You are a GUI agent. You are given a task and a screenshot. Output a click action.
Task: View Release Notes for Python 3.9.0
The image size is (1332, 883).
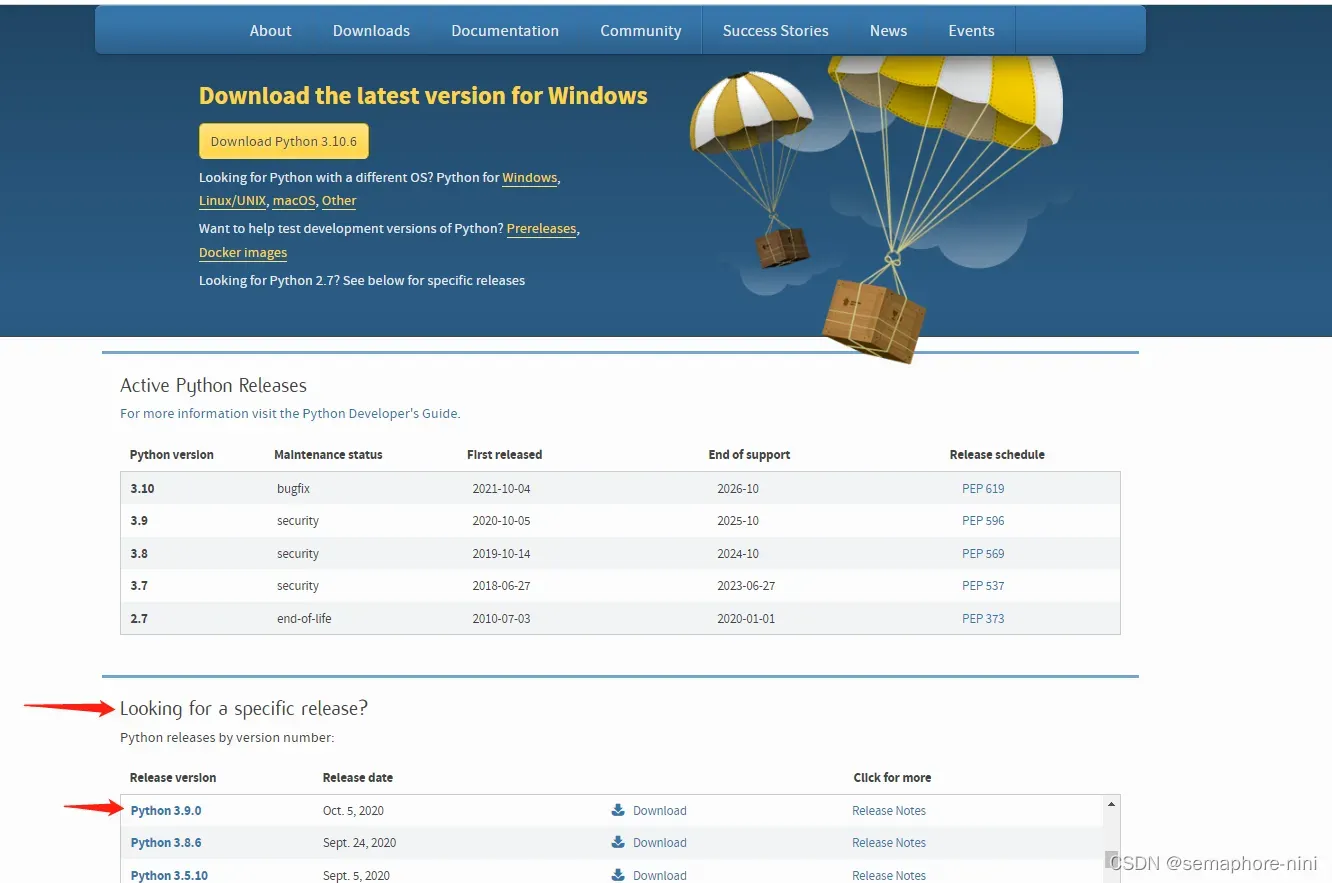tap(889, 811)
